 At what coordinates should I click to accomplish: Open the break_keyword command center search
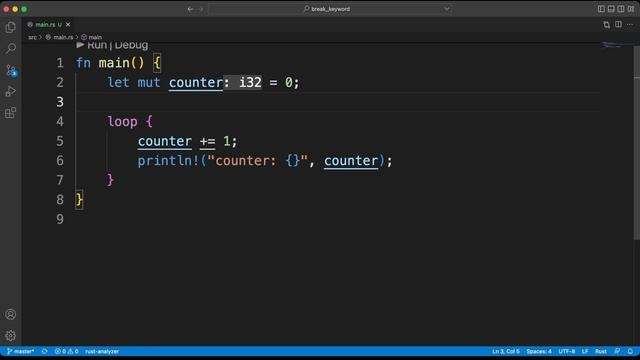(330, 9)
